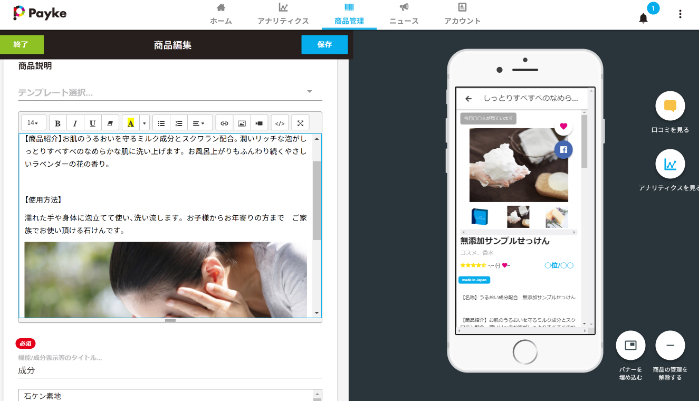Go to the アナリティクス tab

(283, 13)
